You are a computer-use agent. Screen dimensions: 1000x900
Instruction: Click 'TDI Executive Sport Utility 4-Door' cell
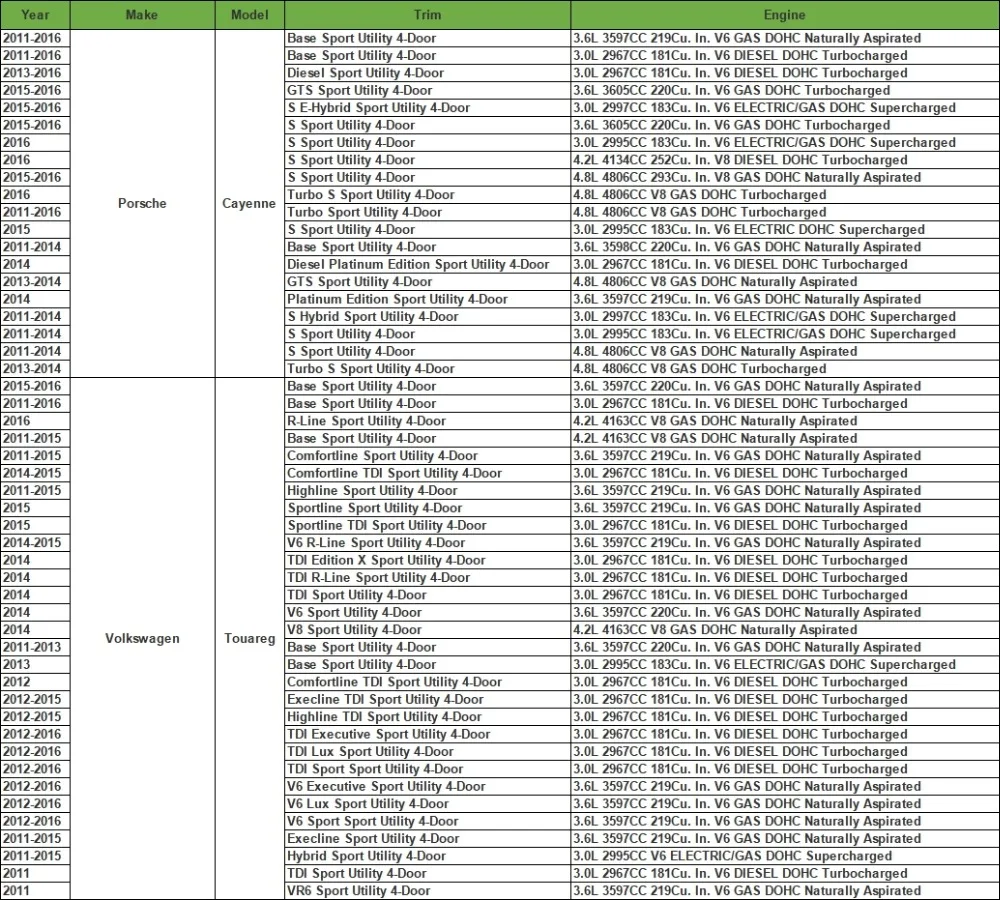coord(427,734)
